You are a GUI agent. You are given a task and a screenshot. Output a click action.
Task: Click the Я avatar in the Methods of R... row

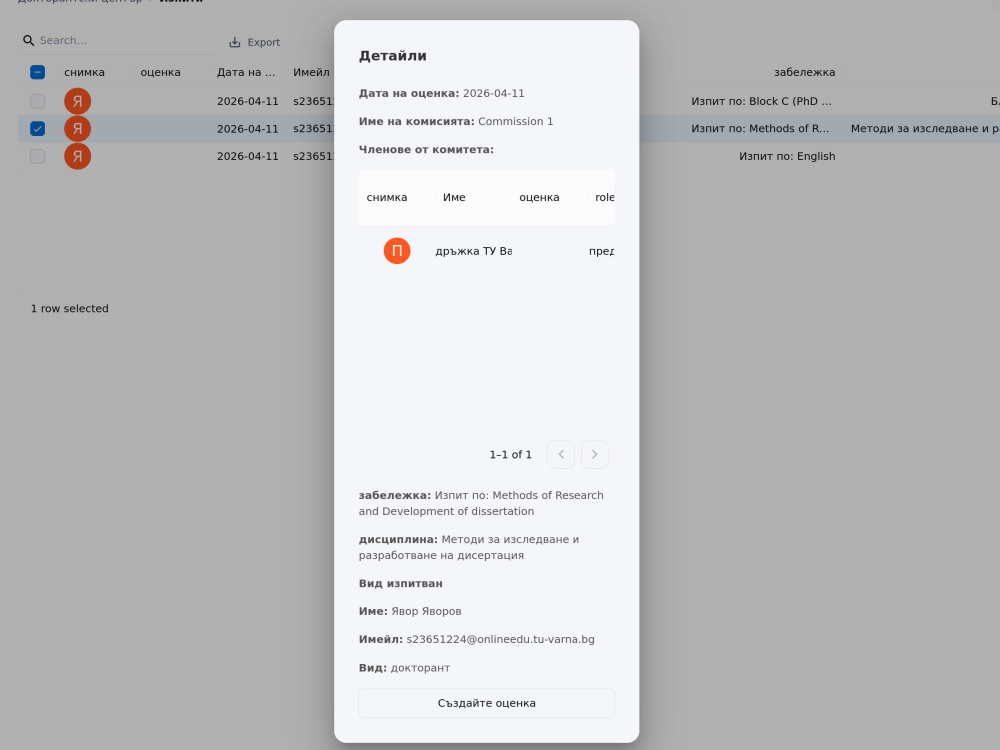point(77,128)
